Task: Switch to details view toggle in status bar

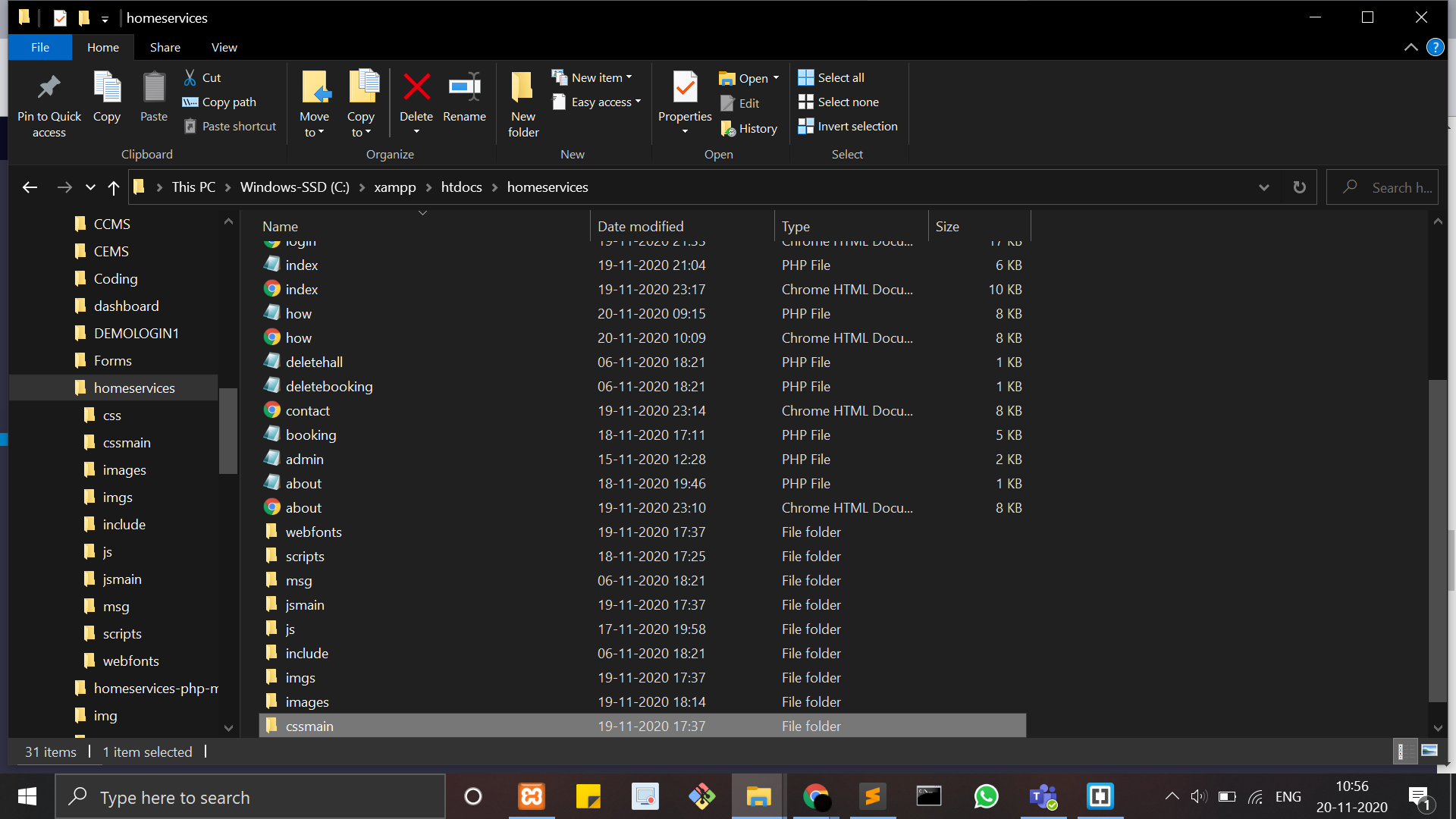Action: [x=1404, y=751]
